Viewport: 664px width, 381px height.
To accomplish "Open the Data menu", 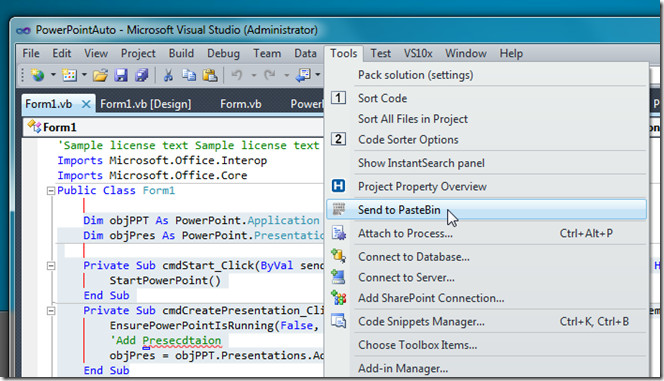I will tap(305, 53).
